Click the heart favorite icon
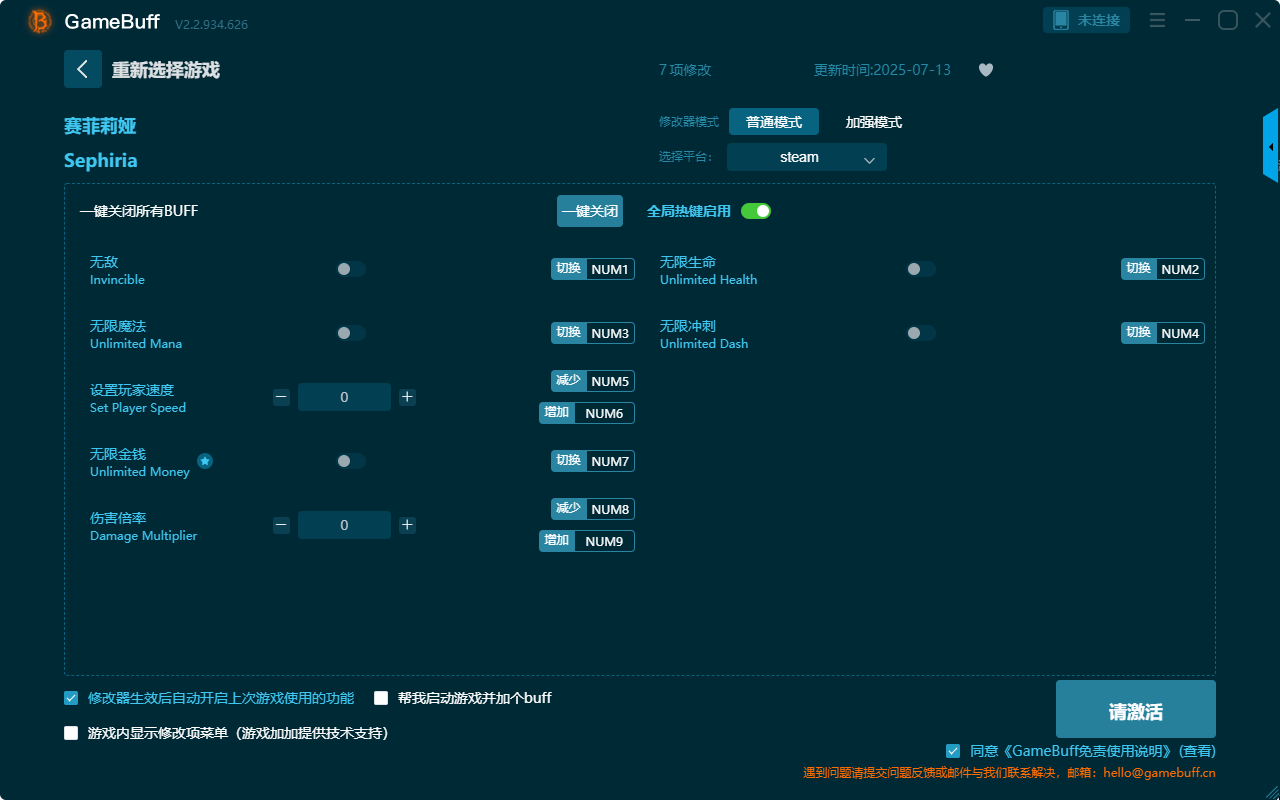Image resolution: width=1280 pixels, height=800 pixels. [x=986, y=70]
